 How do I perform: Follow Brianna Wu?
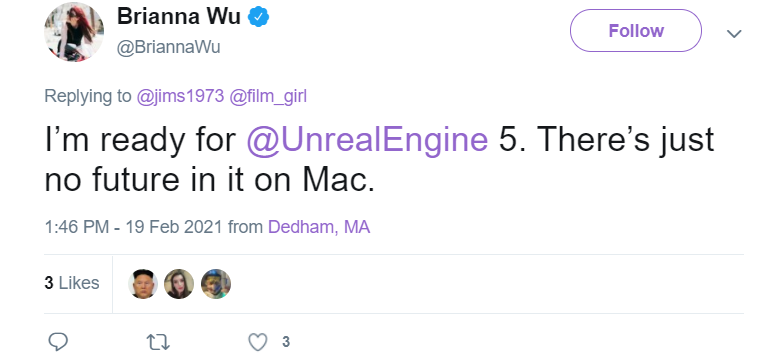pyautogui.click(x=636, y=31)
